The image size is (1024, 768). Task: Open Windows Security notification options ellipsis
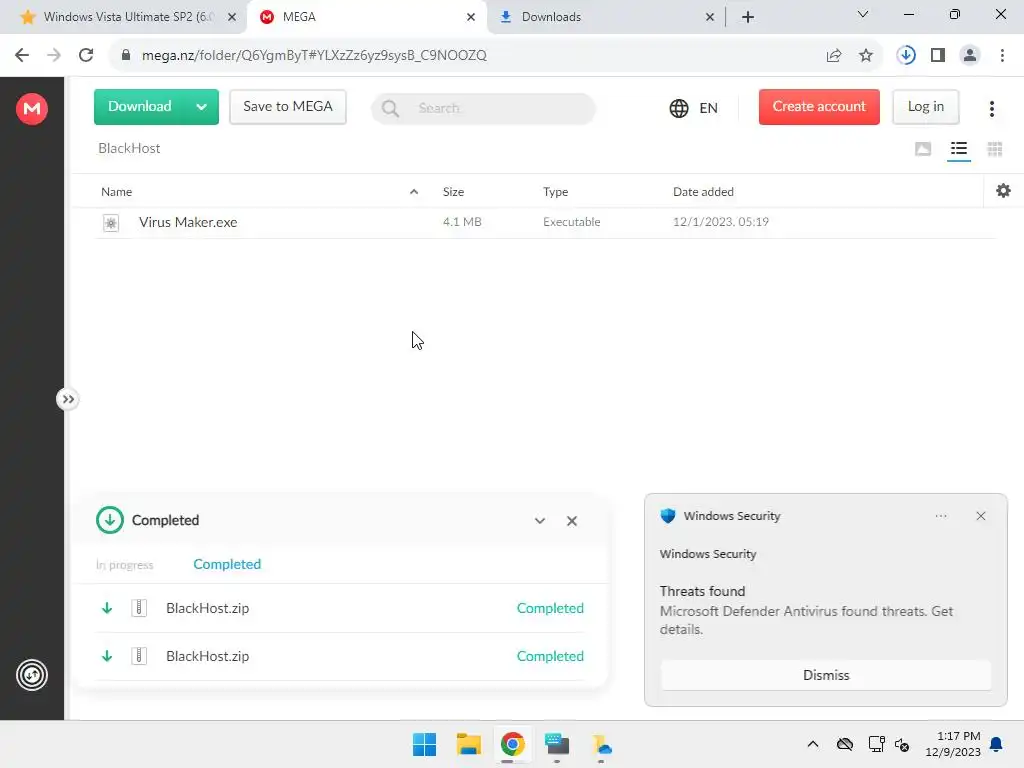(x=940, y=516)
